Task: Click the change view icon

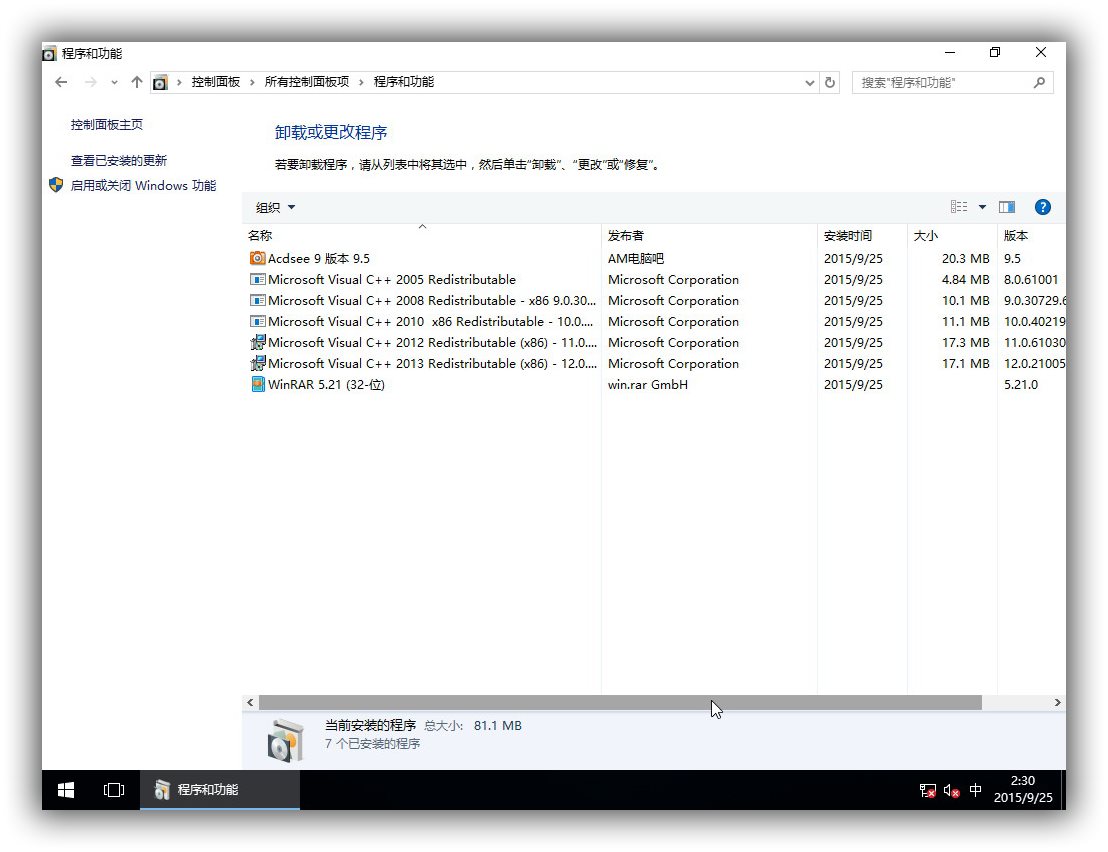Action: pos(959,206)
